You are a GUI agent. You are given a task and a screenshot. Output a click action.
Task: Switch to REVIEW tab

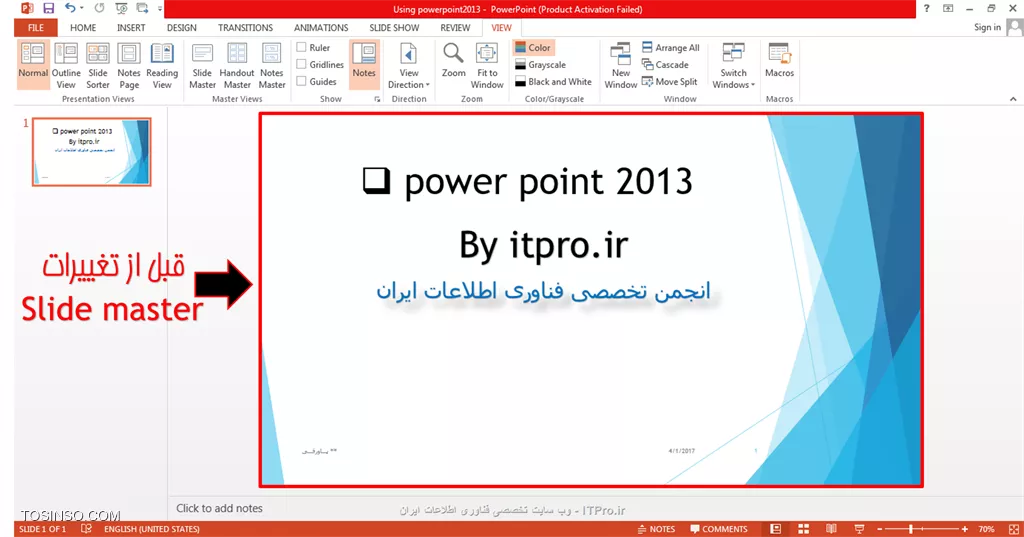click(455, 27)
